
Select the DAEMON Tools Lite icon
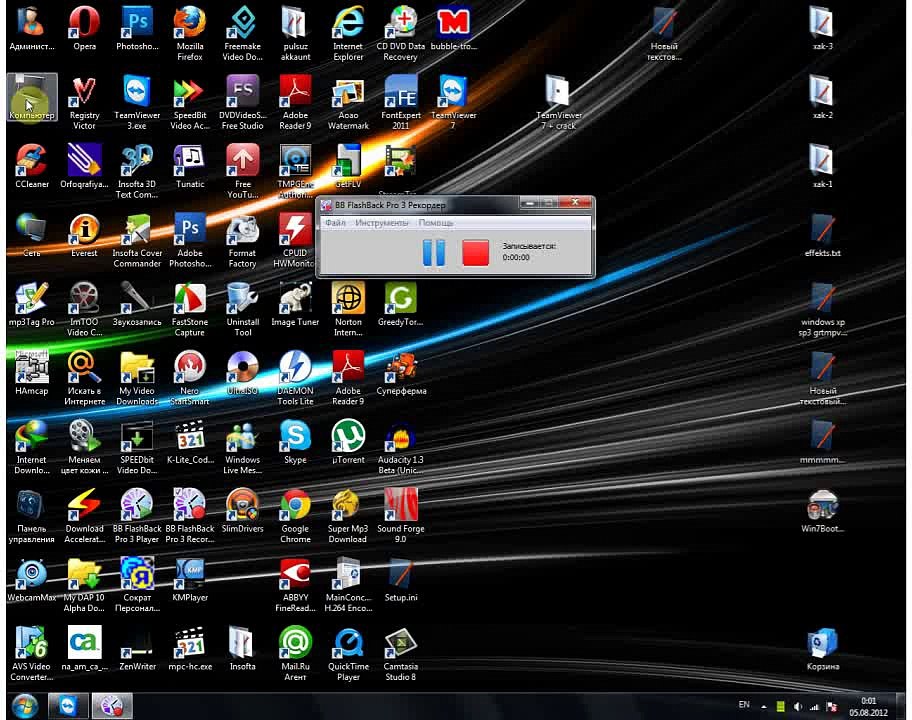pos(295,378)
